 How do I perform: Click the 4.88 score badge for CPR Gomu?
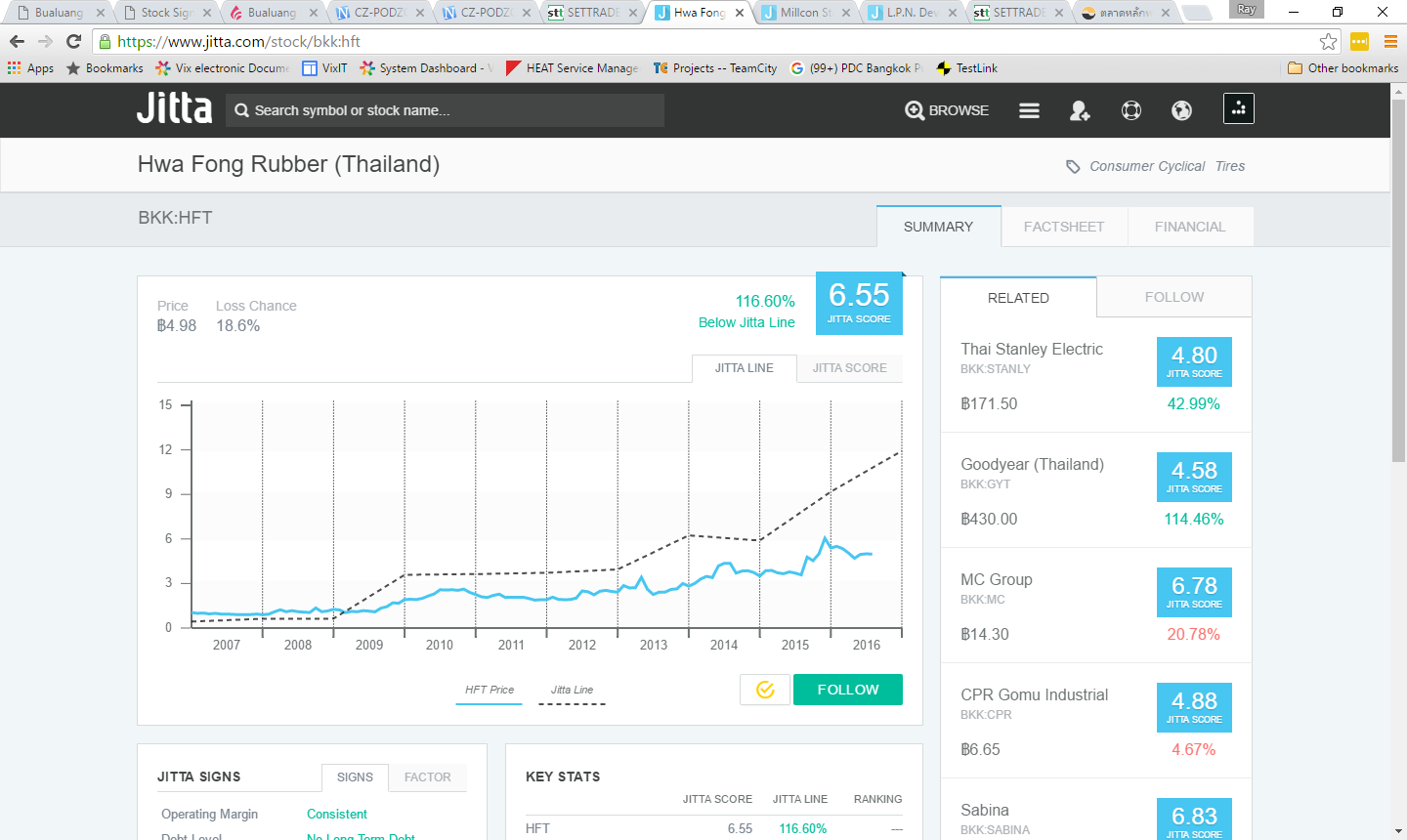pyautogui.click(x=1194, y=707)
